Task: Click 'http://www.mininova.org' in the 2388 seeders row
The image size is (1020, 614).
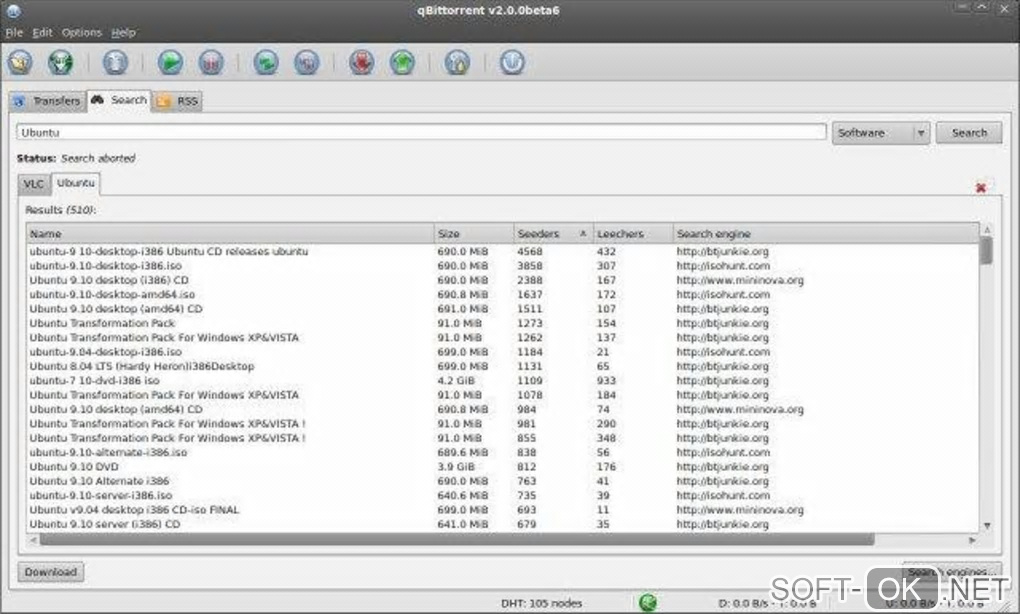Action: tap(740, 280)
